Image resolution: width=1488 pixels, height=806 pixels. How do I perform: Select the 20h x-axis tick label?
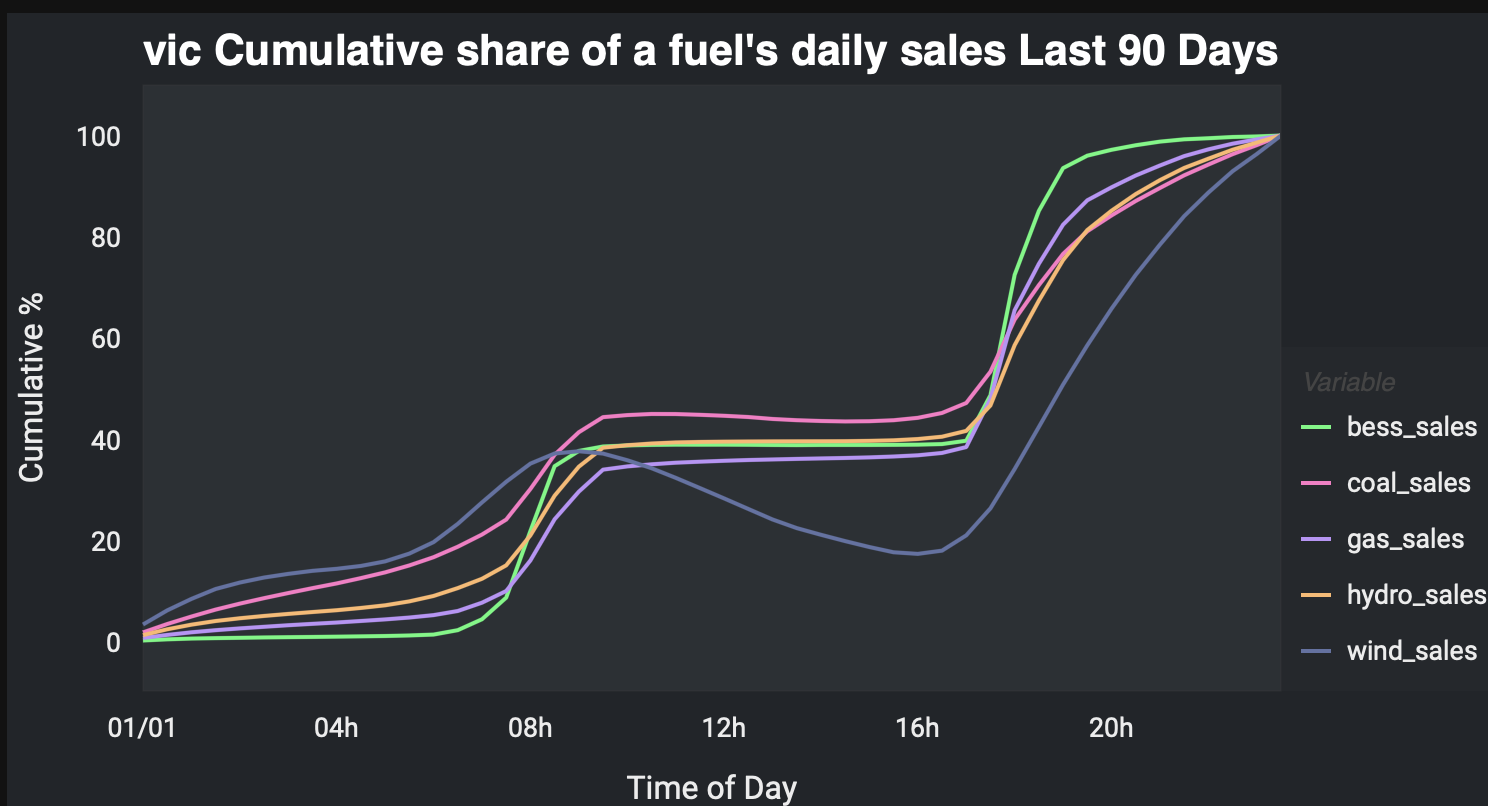(1112, 727)
